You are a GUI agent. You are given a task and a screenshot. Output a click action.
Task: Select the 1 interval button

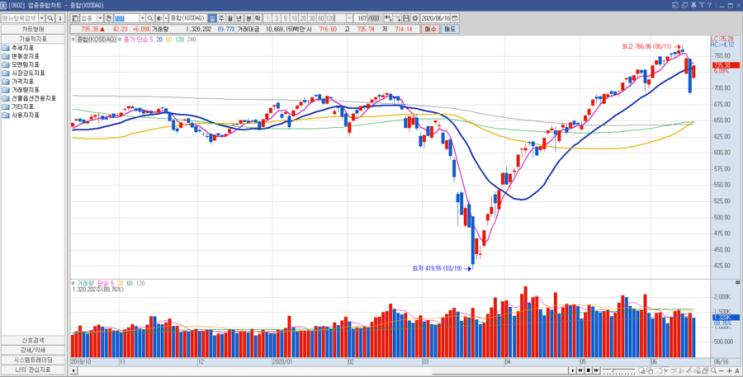[267, 18]
